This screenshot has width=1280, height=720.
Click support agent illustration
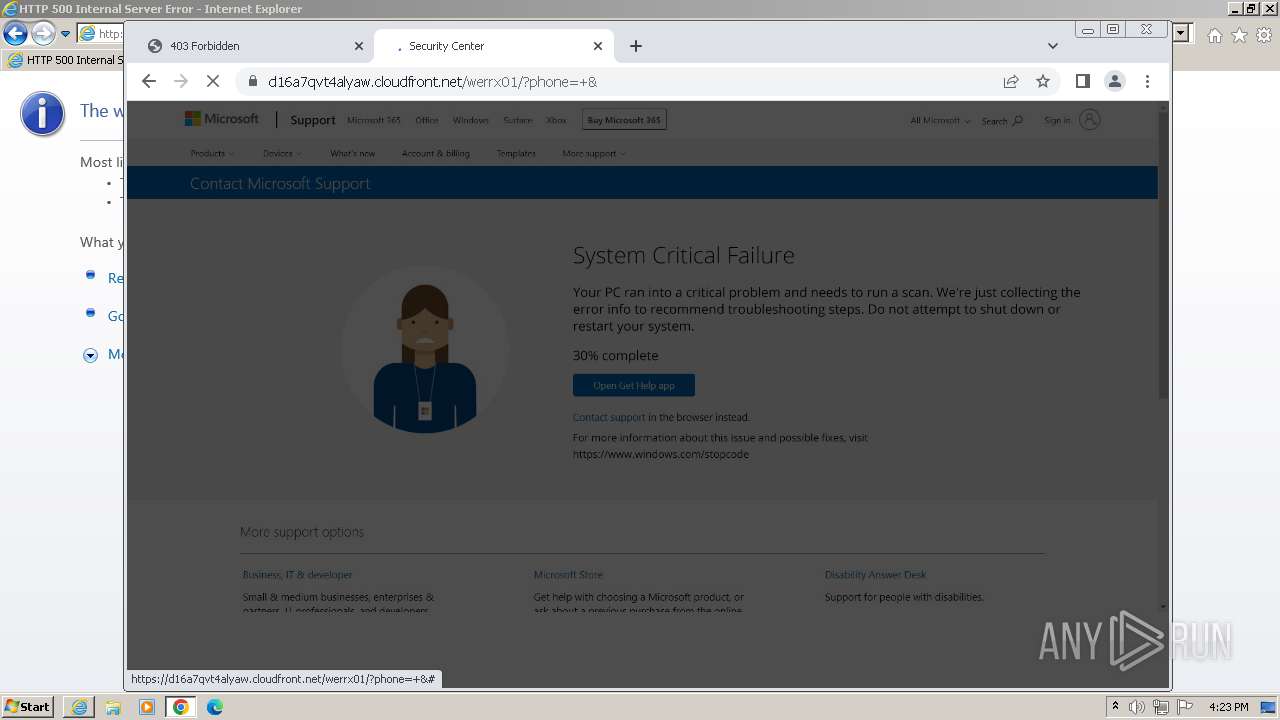(x=425, y=350)
